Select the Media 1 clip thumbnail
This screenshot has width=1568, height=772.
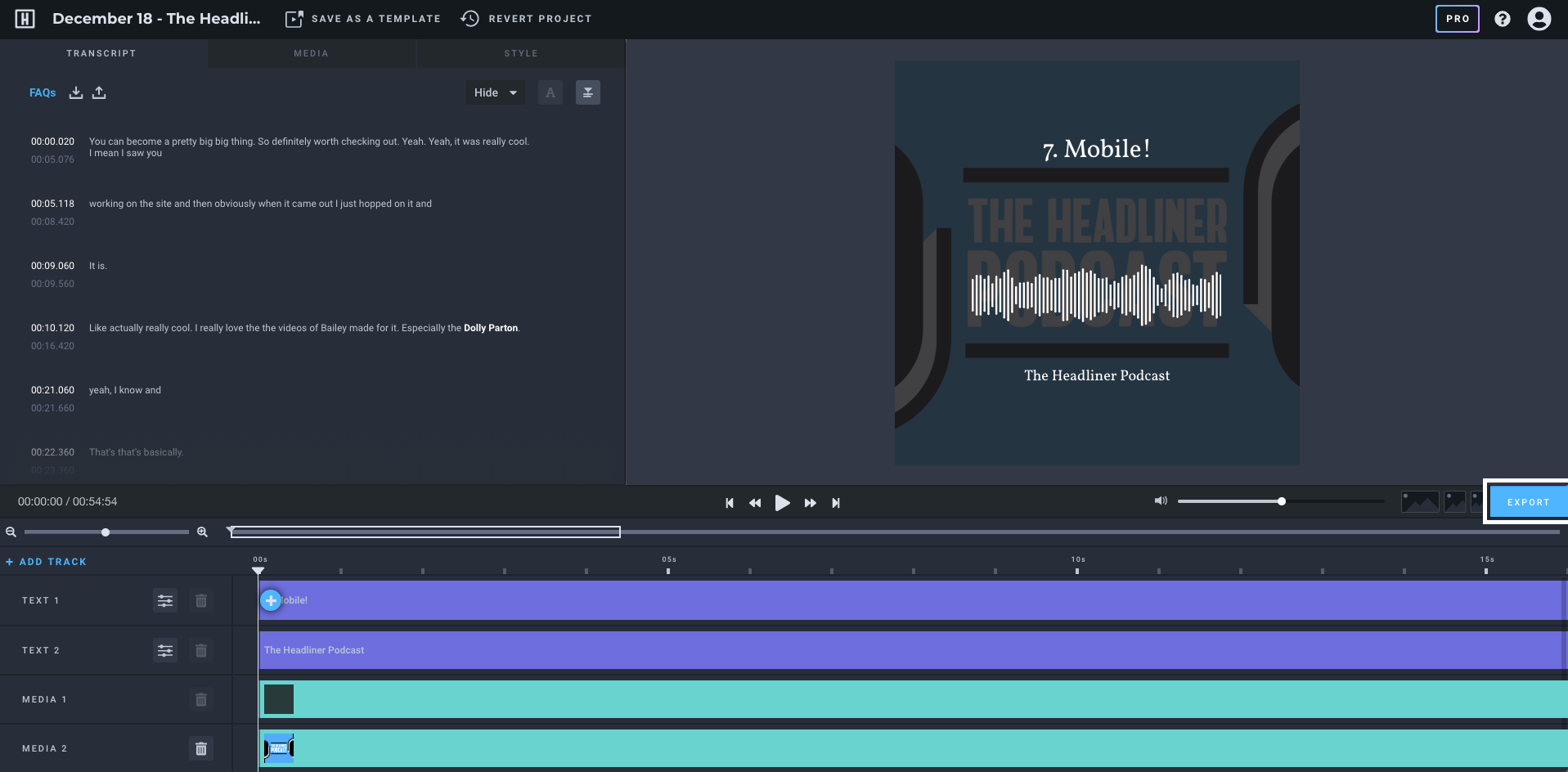(x=279, y=699)
